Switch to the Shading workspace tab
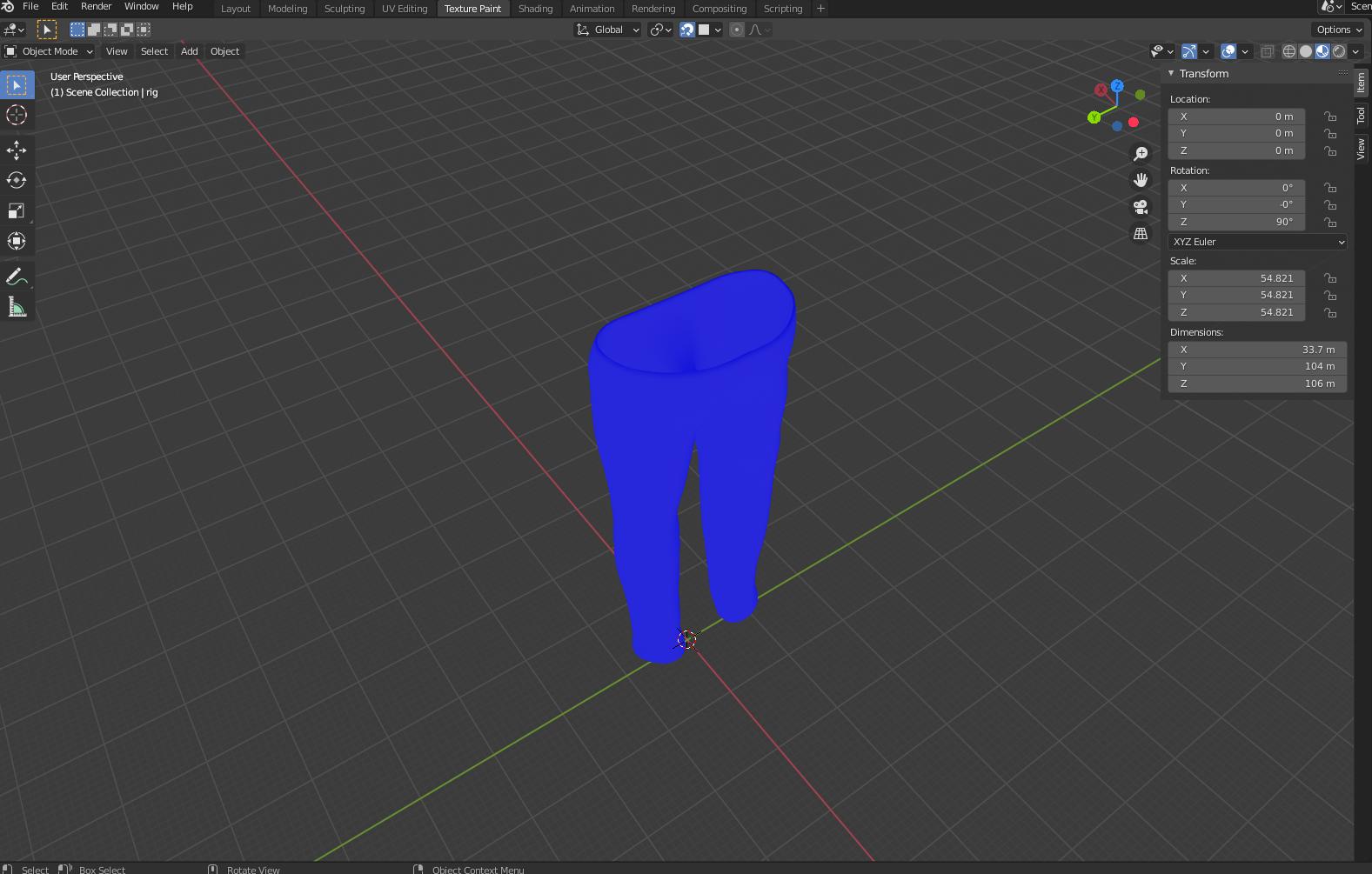Screen dimensions: 1372x874 coord(535,9)
